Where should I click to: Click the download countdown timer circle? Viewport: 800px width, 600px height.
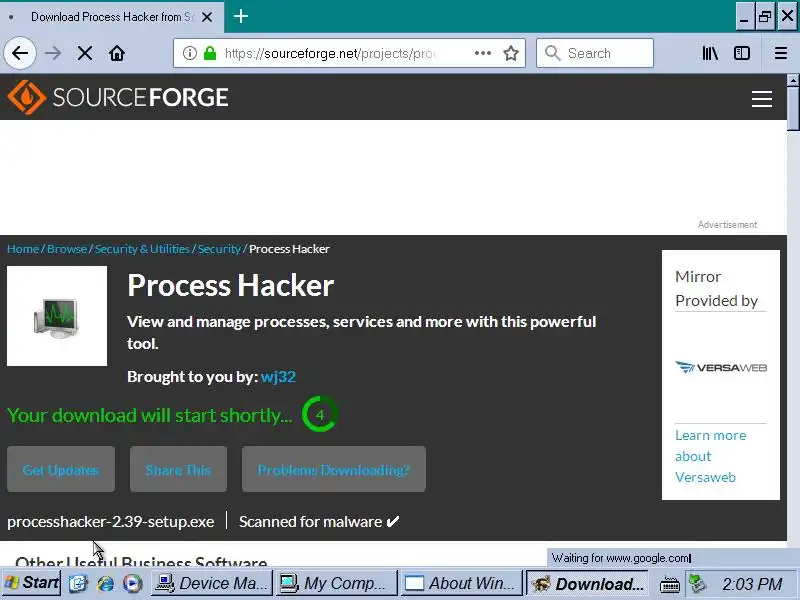coord(319,414)
